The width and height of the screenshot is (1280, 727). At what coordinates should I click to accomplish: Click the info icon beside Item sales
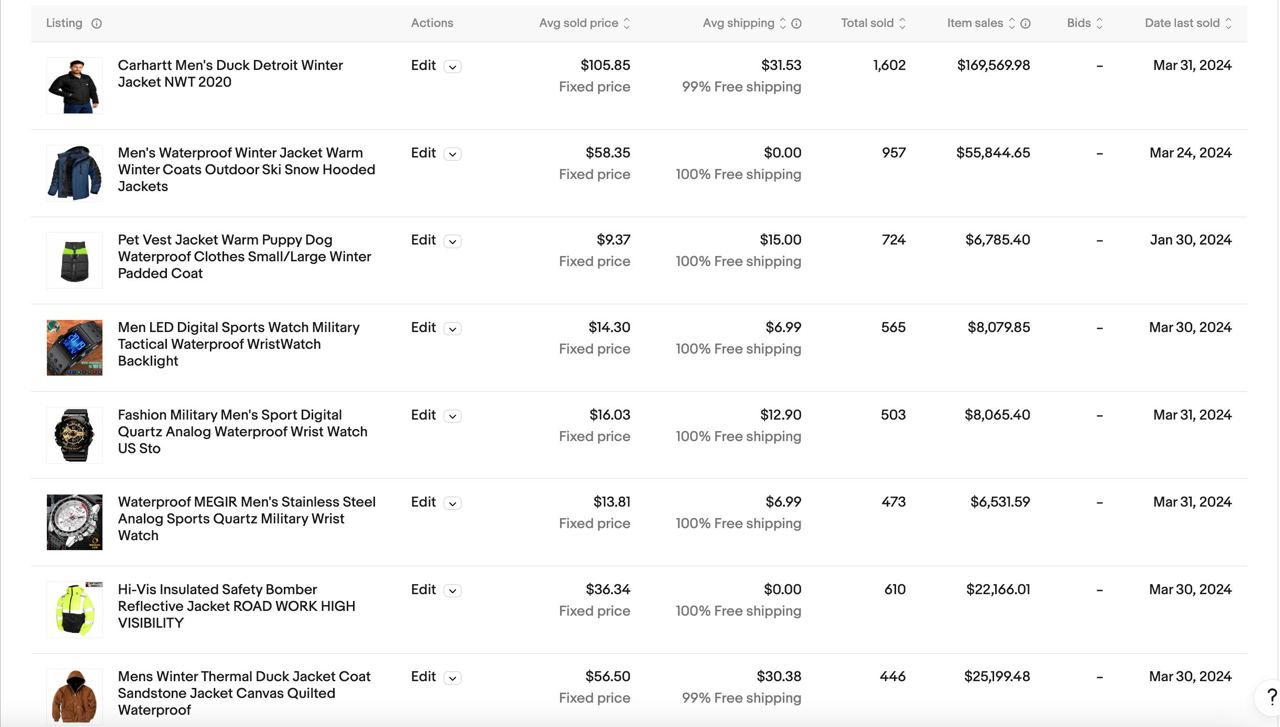pyautogui.click(x=1025, y=23)
